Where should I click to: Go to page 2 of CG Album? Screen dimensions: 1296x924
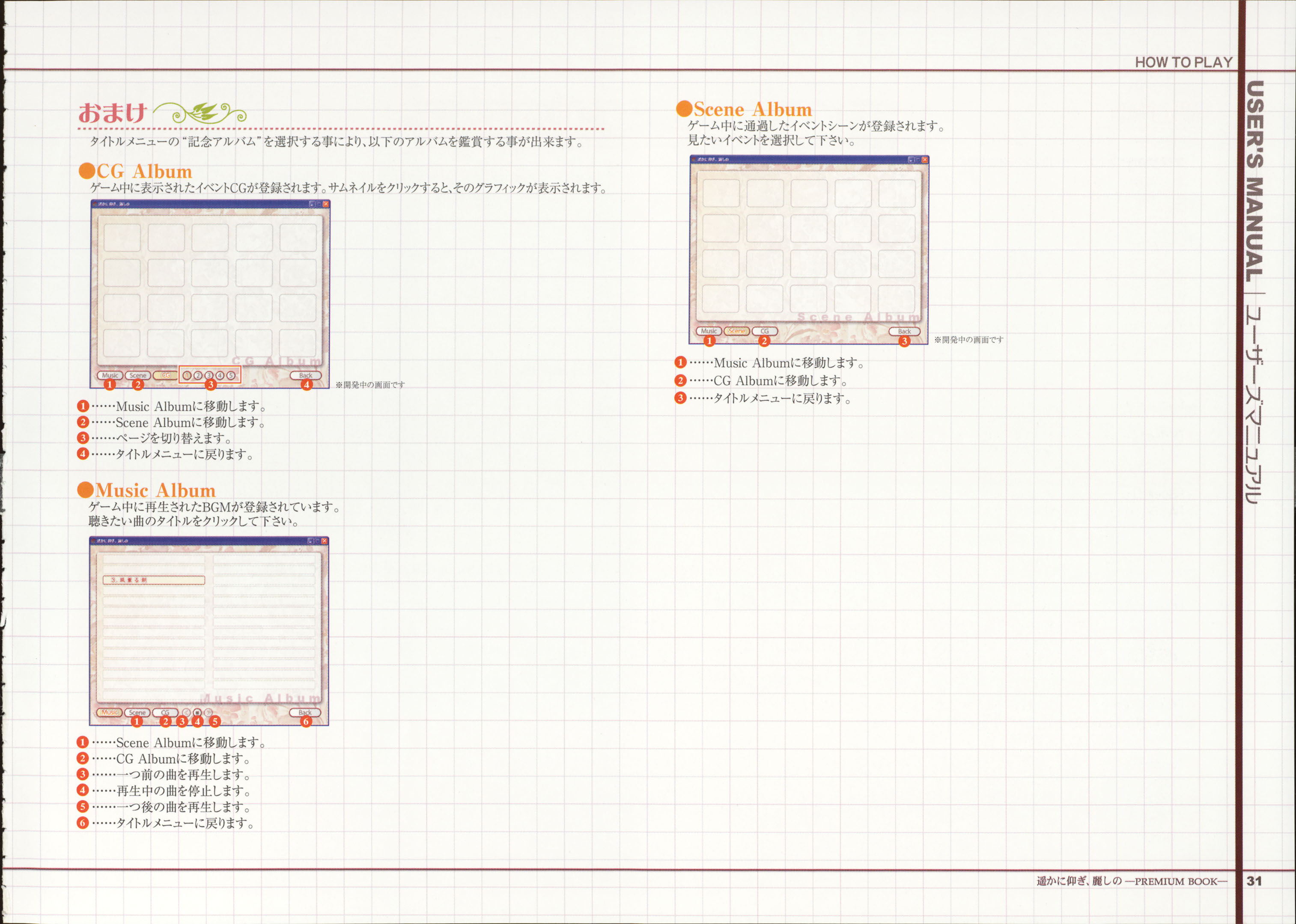(x=198, y=375)
